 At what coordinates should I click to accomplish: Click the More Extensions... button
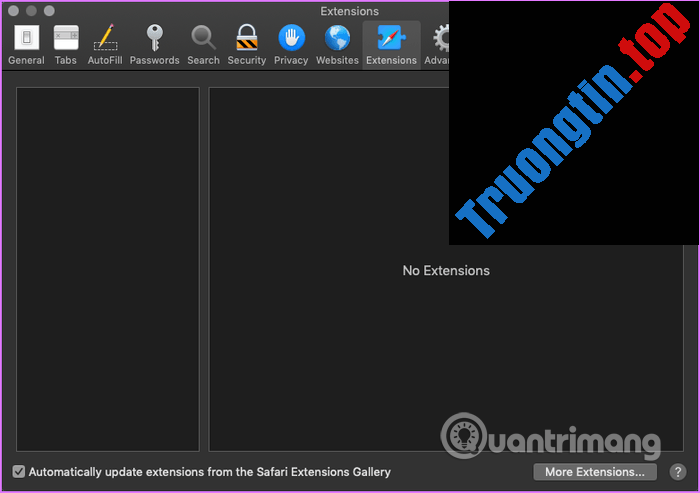point(595,472)
